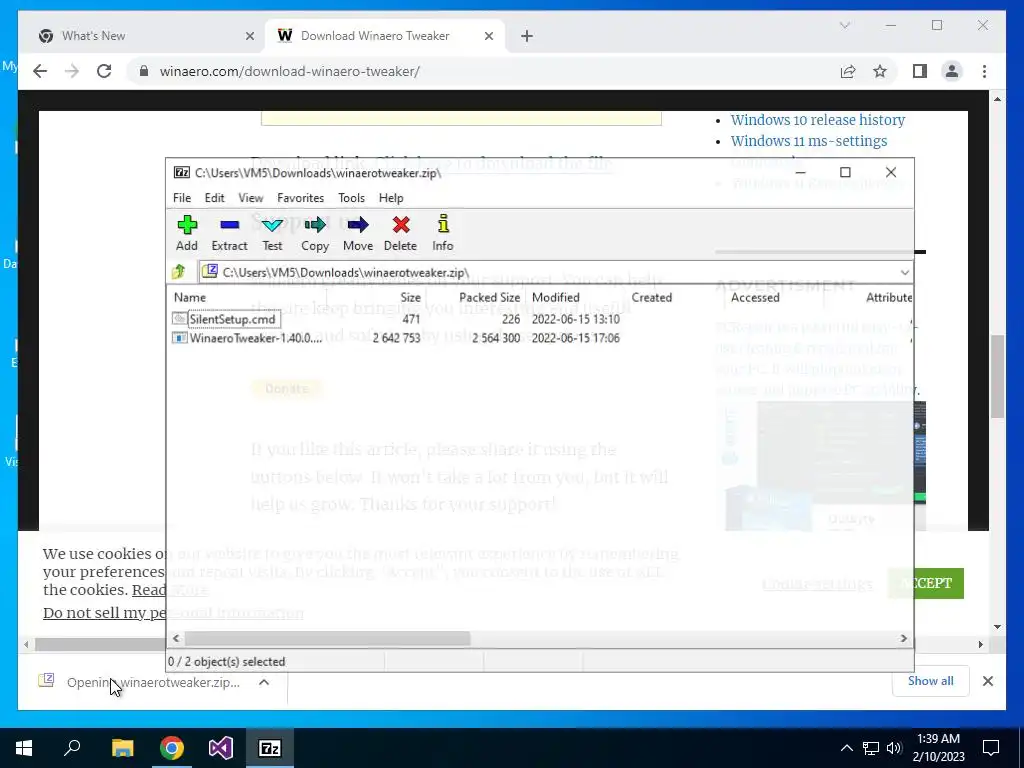
Task: Reload the Chrome page
Action: pyautogui.click(x=104, y=71)
